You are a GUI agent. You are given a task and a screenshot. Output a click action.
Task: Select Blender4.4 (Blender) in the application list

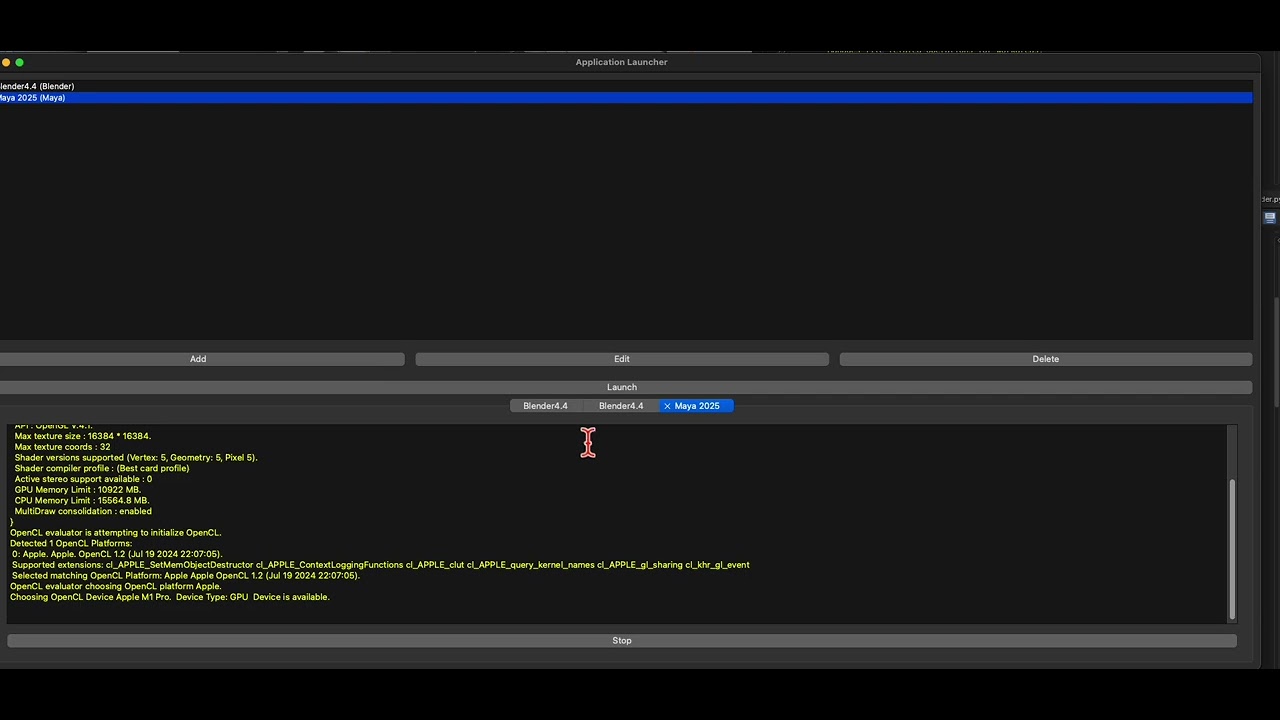pos(626,86)
